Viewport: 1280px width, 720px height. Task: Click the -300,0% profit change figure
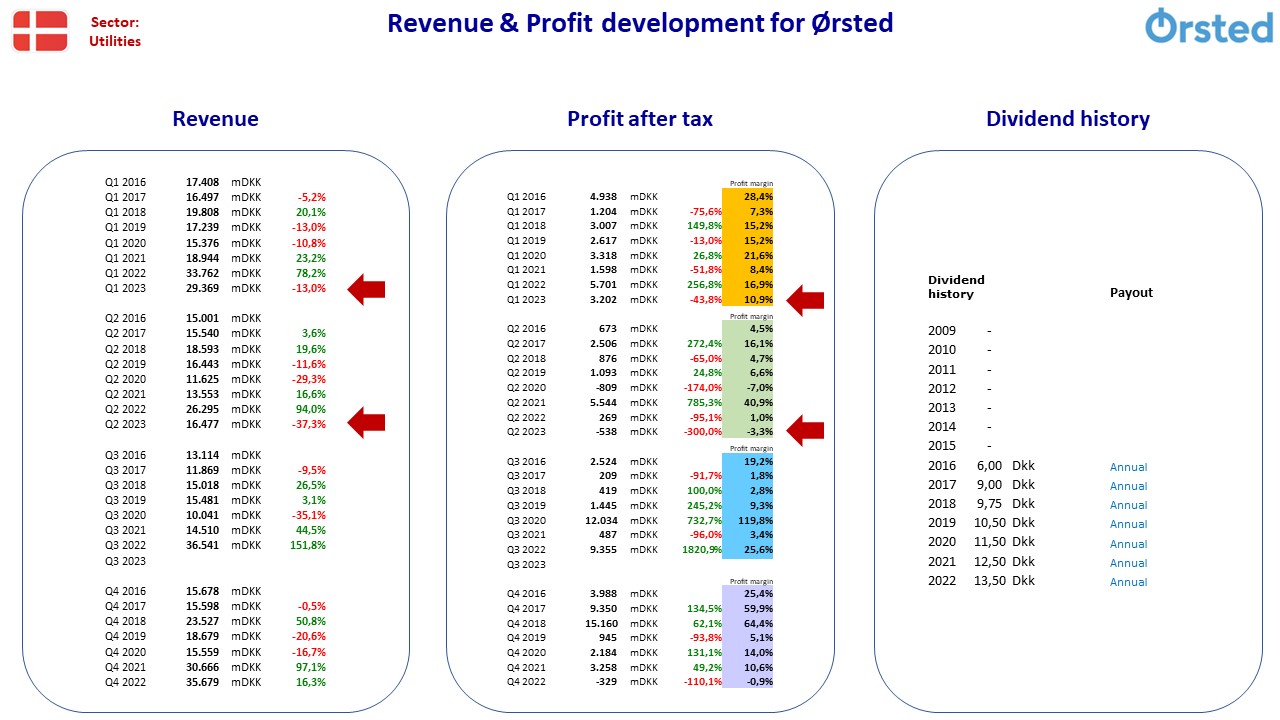point(702,432)
